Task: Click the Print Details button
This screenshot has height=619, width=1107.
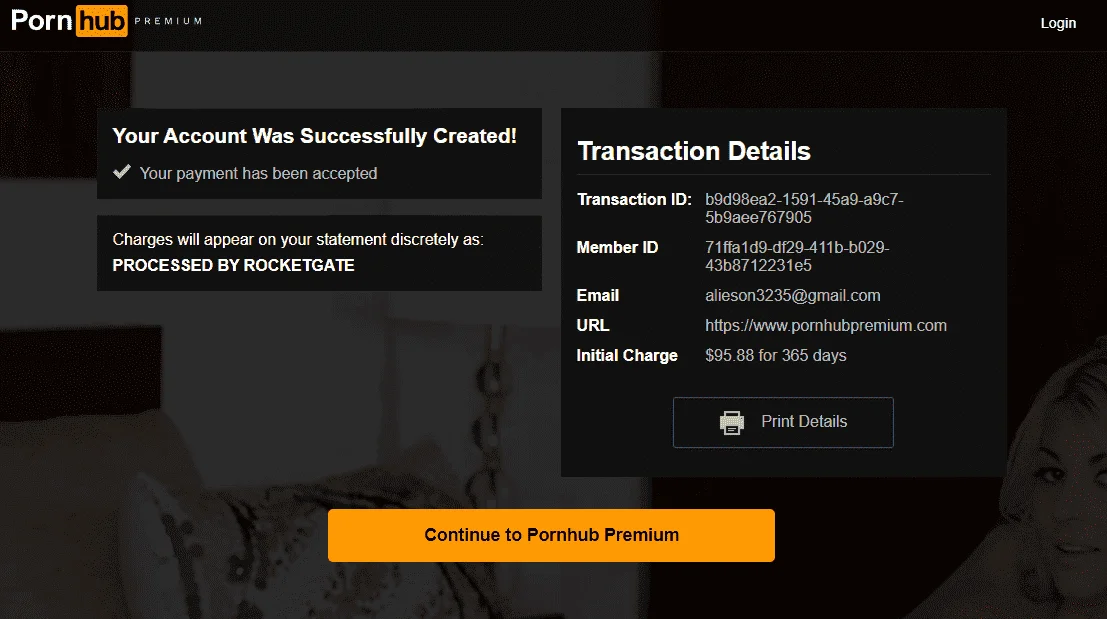Action: pyautogui.click(x=783, y=422)
